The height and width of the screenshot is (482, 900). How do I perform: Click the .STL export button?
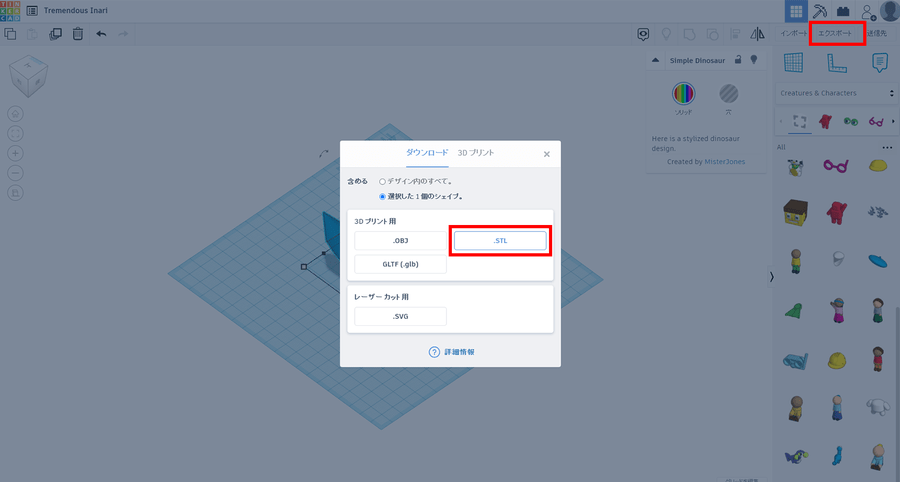click(x=500, y=240)
